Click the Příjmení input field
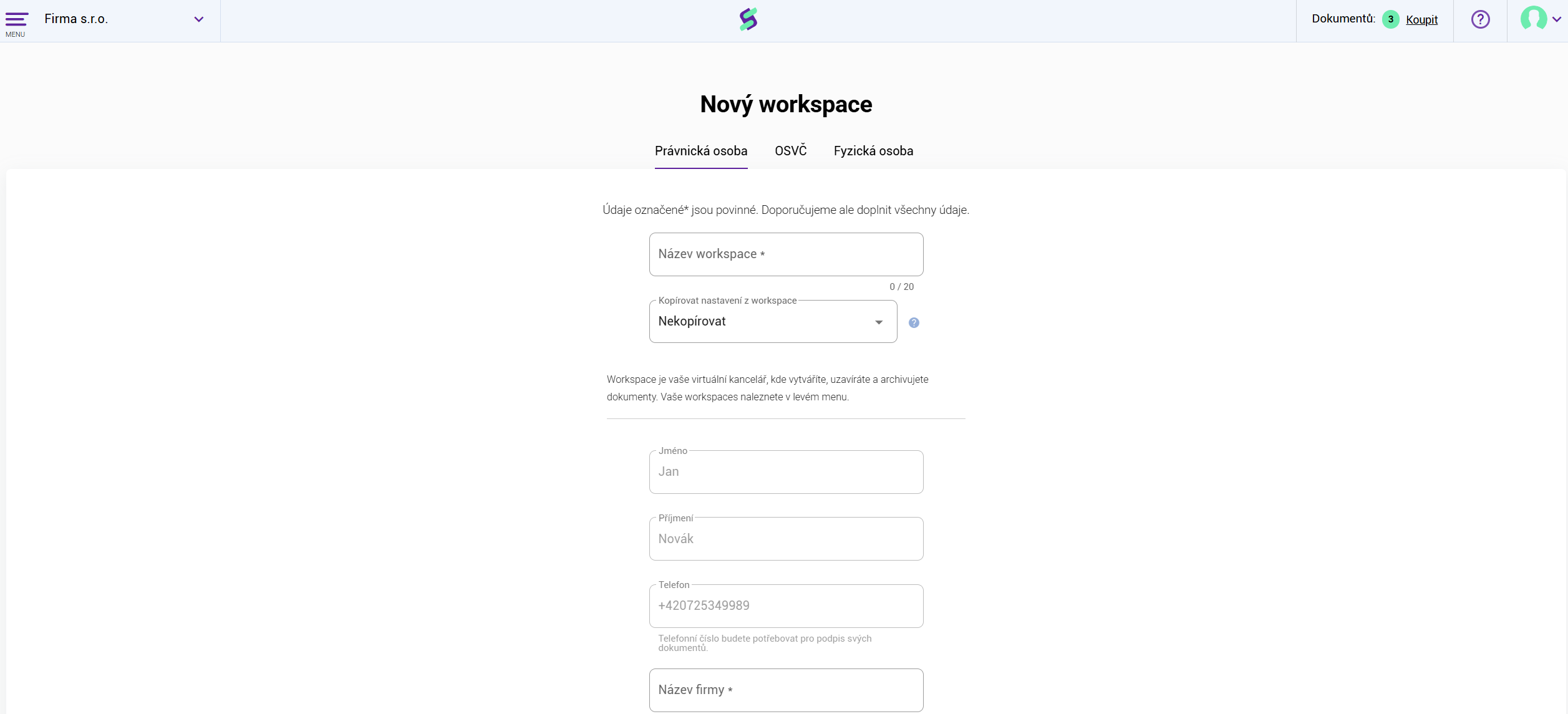Screen dimensions: 1568x714 pos(785,539)
